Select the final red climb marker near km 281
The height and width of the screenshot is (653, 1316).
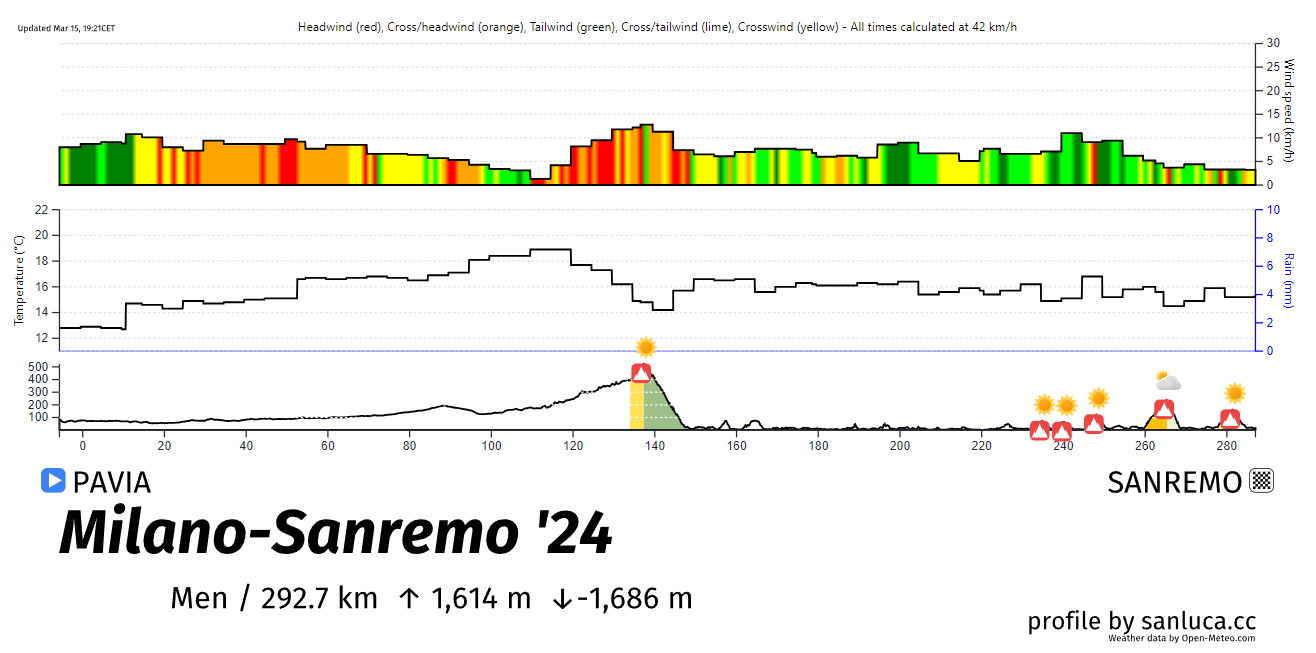pos(1230,419)
